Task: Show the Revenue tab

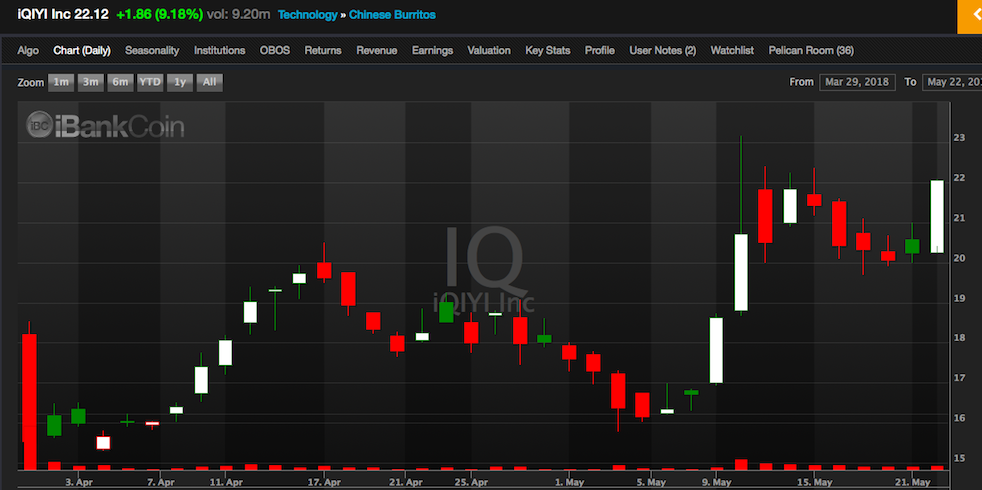Action: (376, 51)
